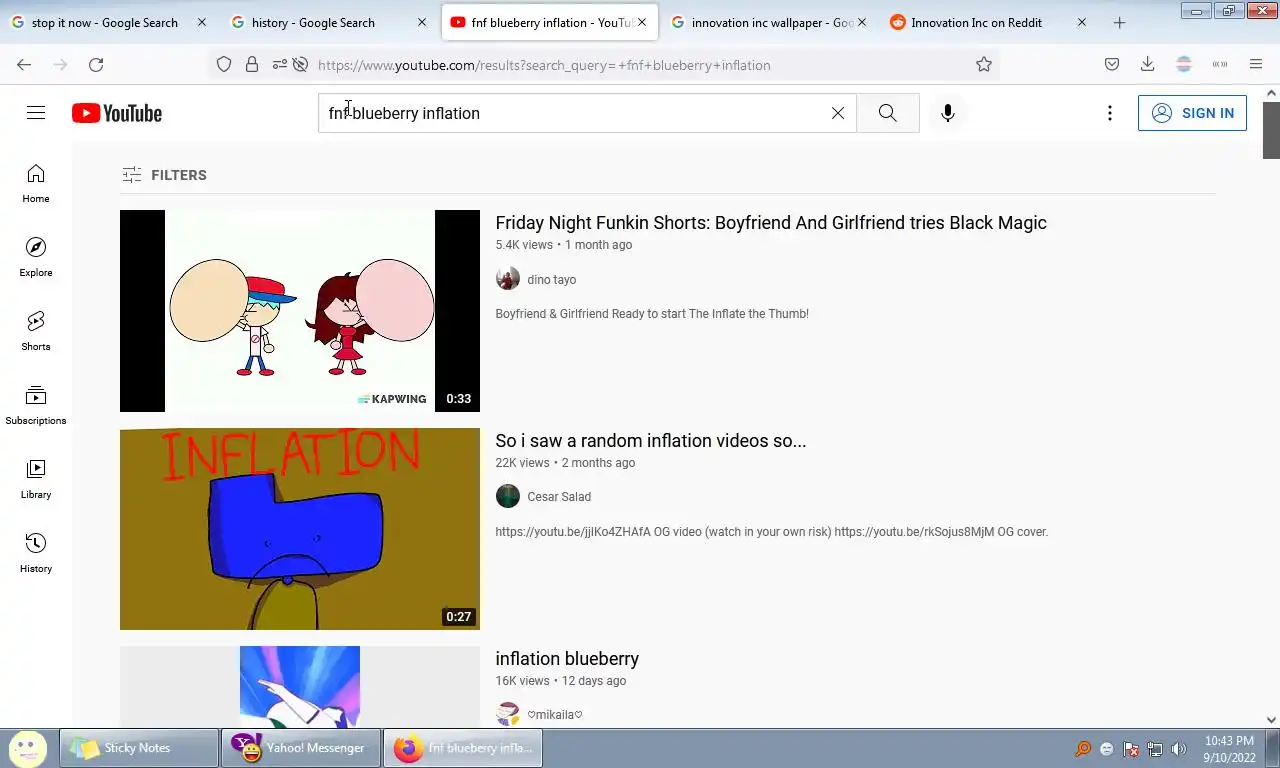Visit the mikaila channel
This screenshot has height=768, width=1280.
pyautogui.click(x=555, y=715)
